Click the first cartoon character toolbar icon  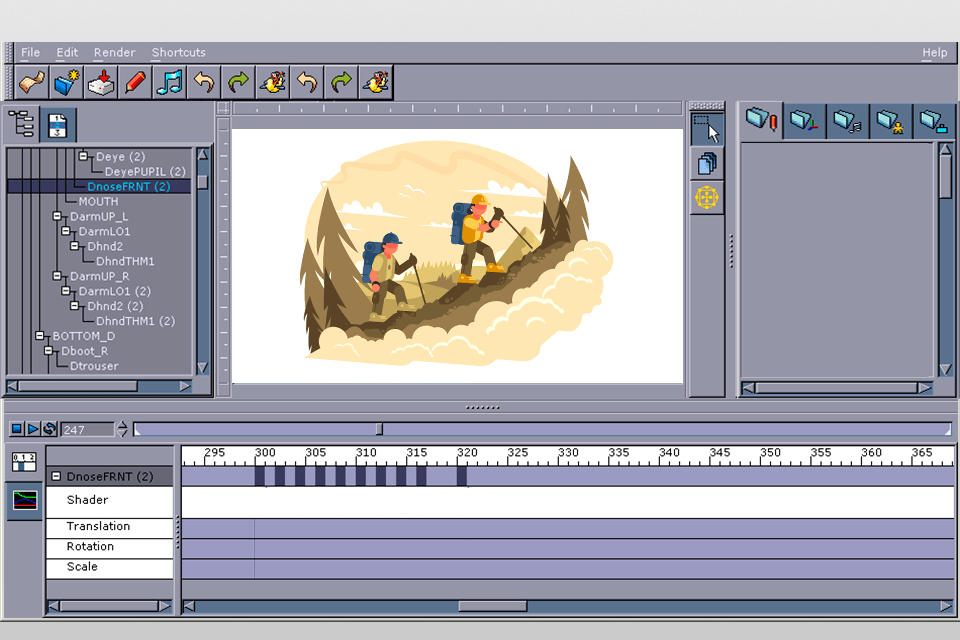[272, 82]
